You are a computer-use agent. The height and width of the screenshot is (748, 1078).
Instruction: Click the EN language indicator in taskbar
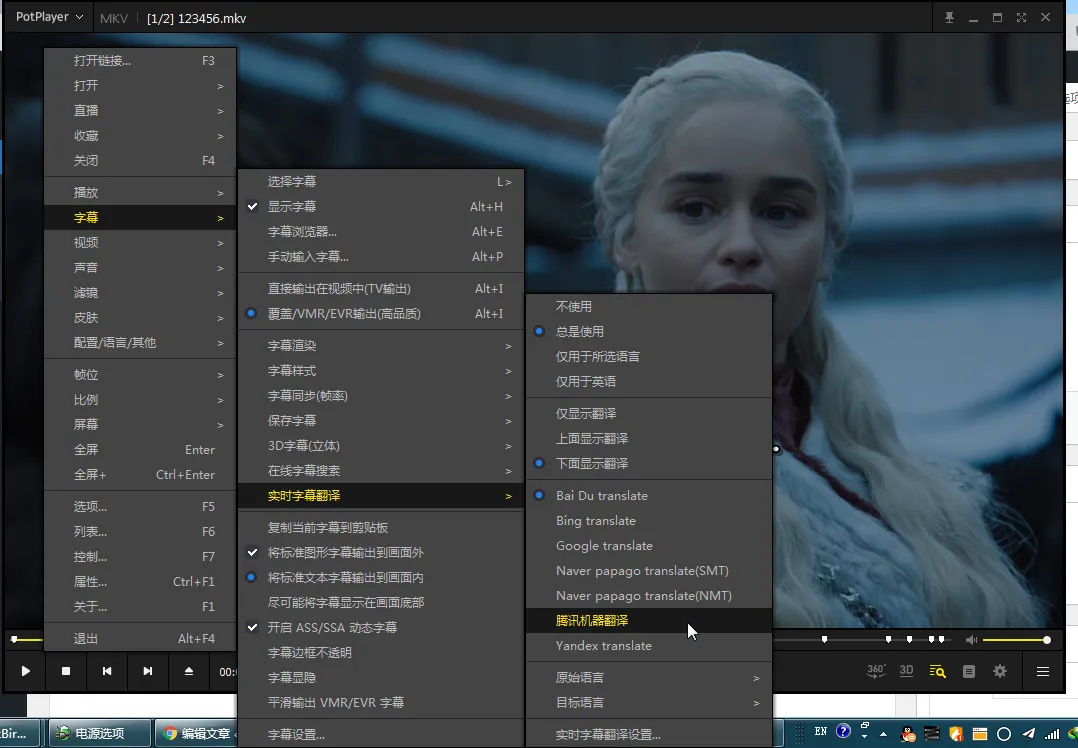pyautogui.click(x=821, y=732)
